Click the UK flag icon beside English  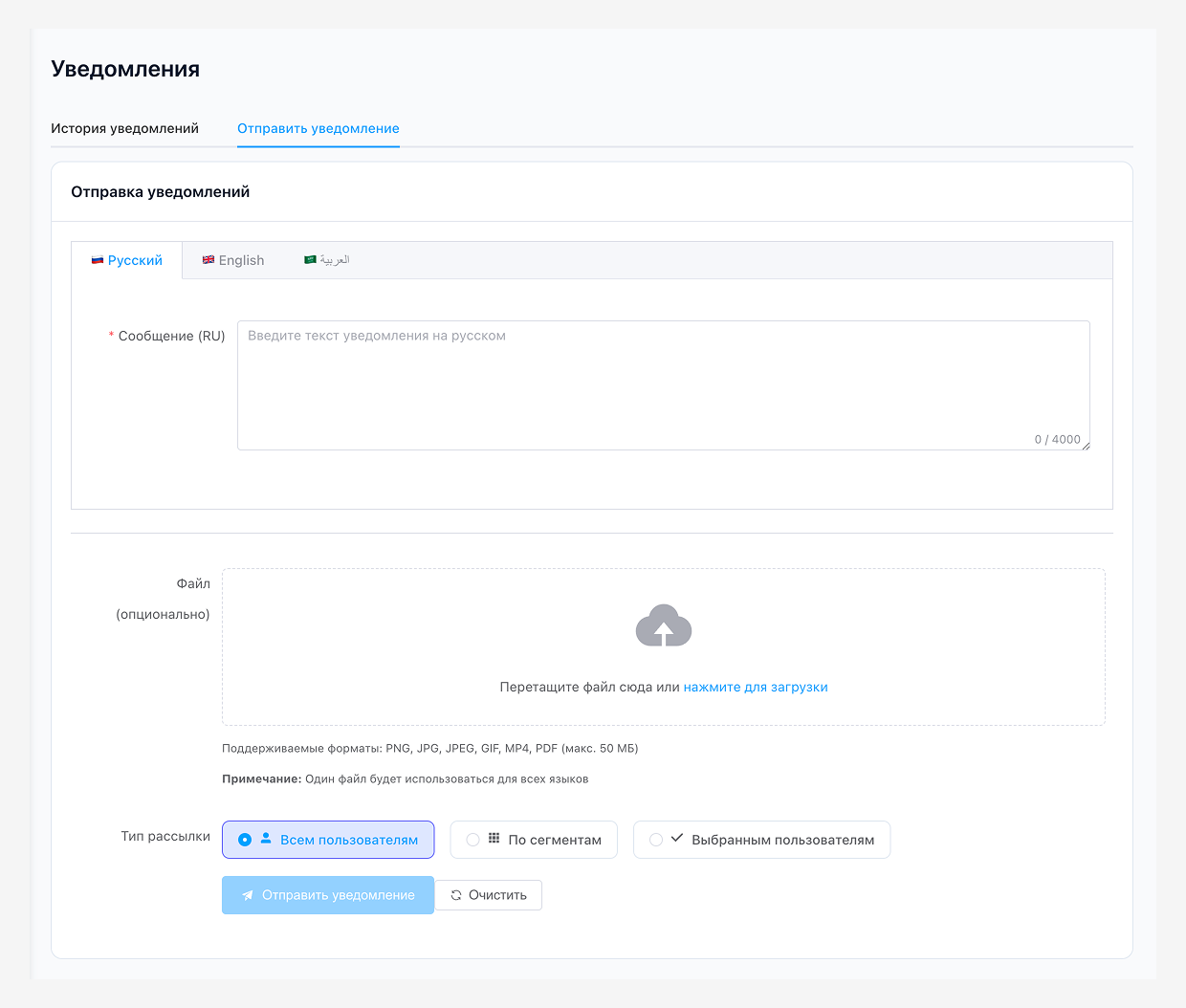click(209, 260)
